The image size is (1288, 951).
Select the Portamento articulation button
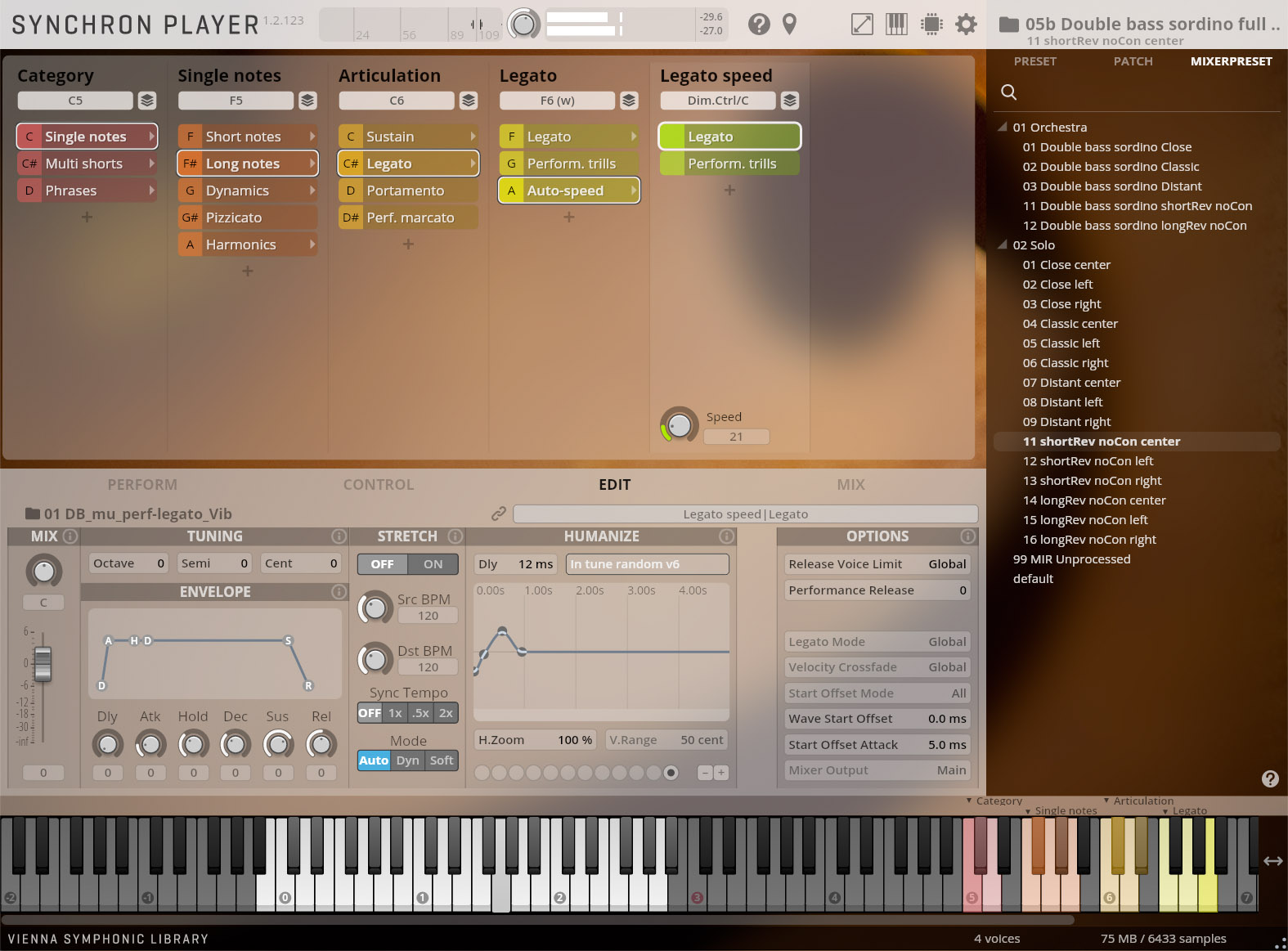click(x=407, y=191)
